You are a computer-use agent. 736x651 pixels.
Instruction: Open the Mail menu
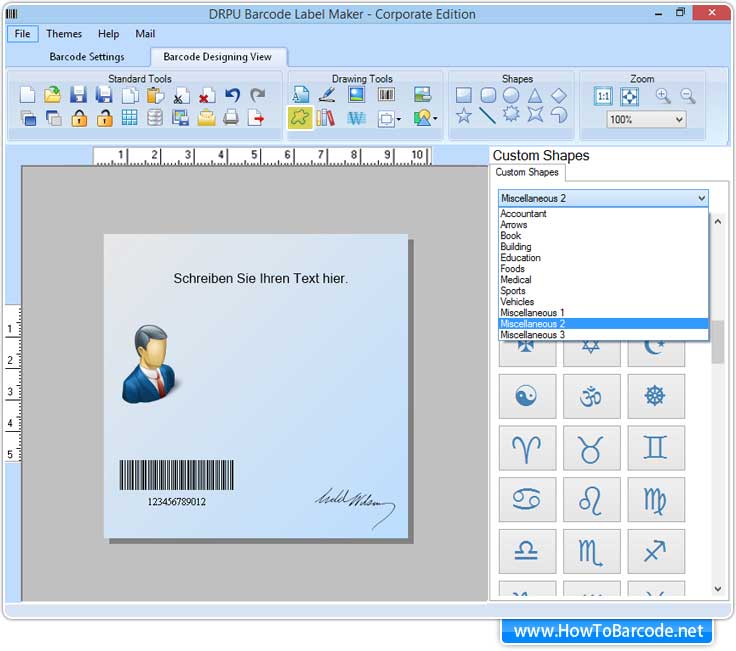[x=145, y=34]
